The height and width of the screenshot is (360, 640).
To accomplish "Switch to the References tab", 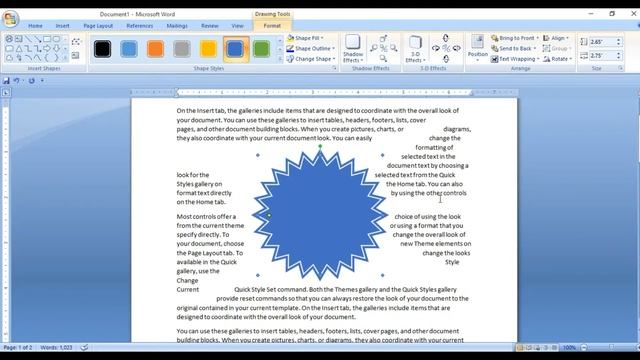I will tap(140, 26).
